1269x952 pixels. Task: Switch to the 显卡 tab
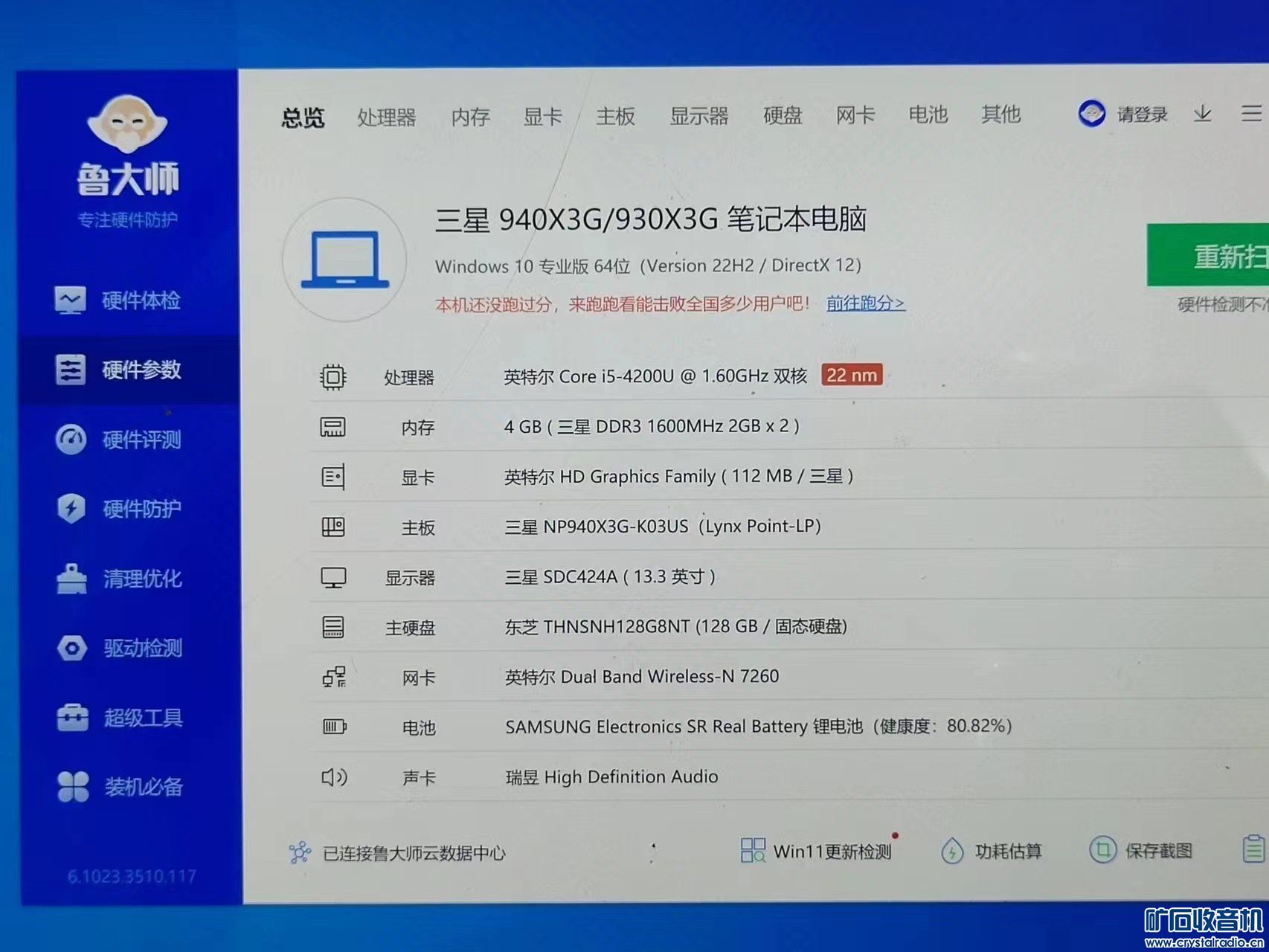pyautogui.click(x=542, y=116)
